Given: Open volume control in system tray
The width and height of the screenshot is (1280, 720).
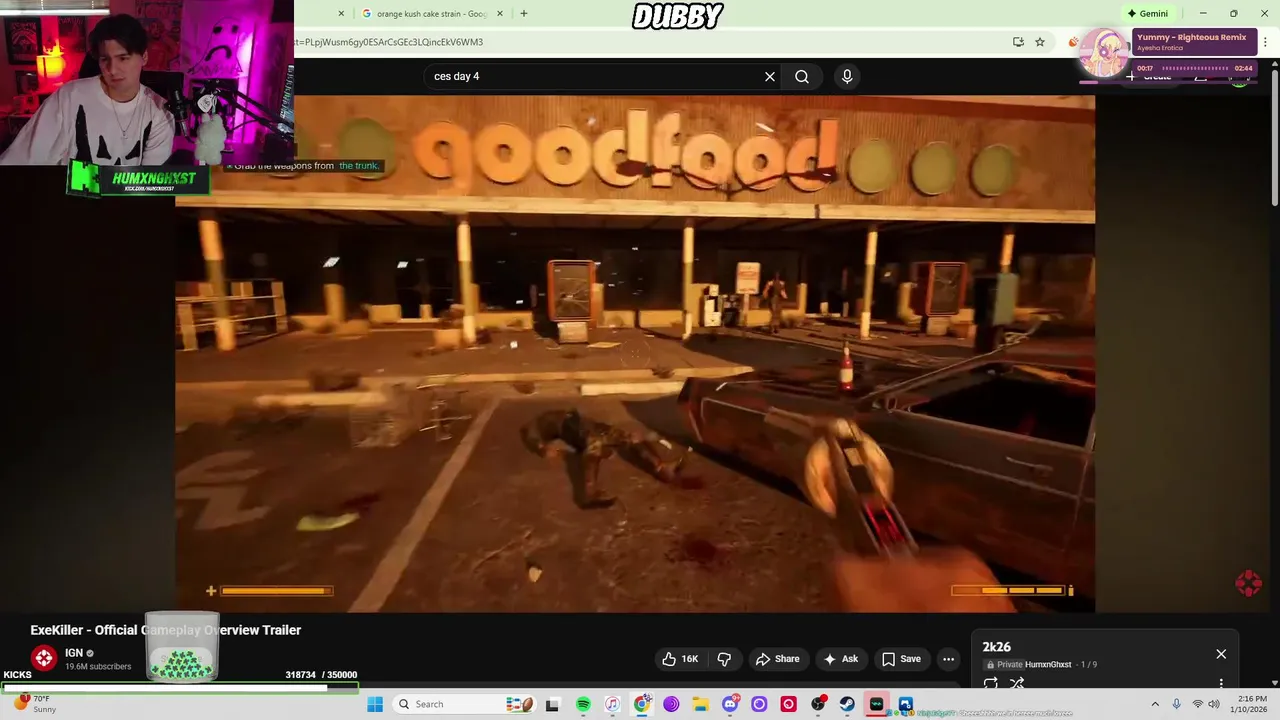Looking at the screenshot, I should click(1214, 704).
